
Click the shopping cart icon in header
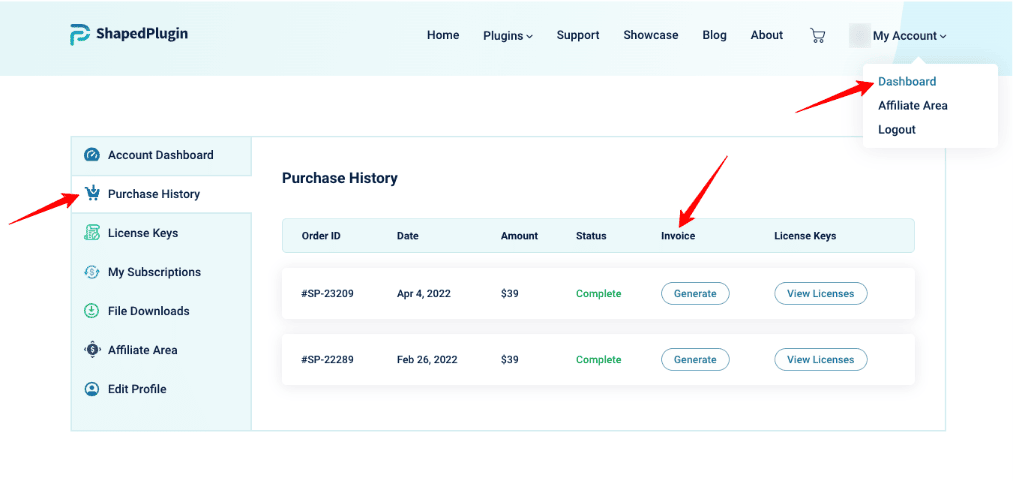817,36
